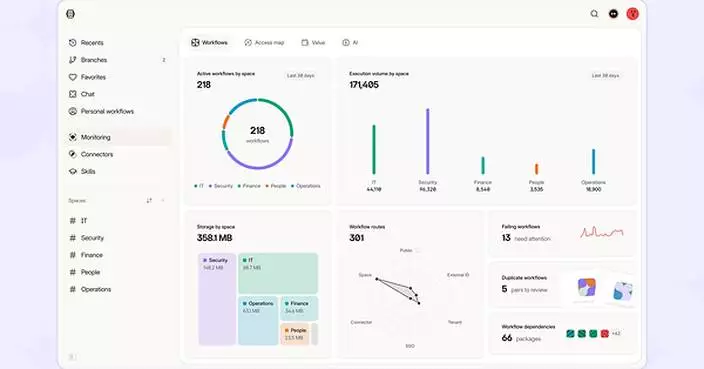The width and height of the screenshot is (704, 369).
Task: Click the orange People segment of the donut chart
Action: [x=226, y=122]
